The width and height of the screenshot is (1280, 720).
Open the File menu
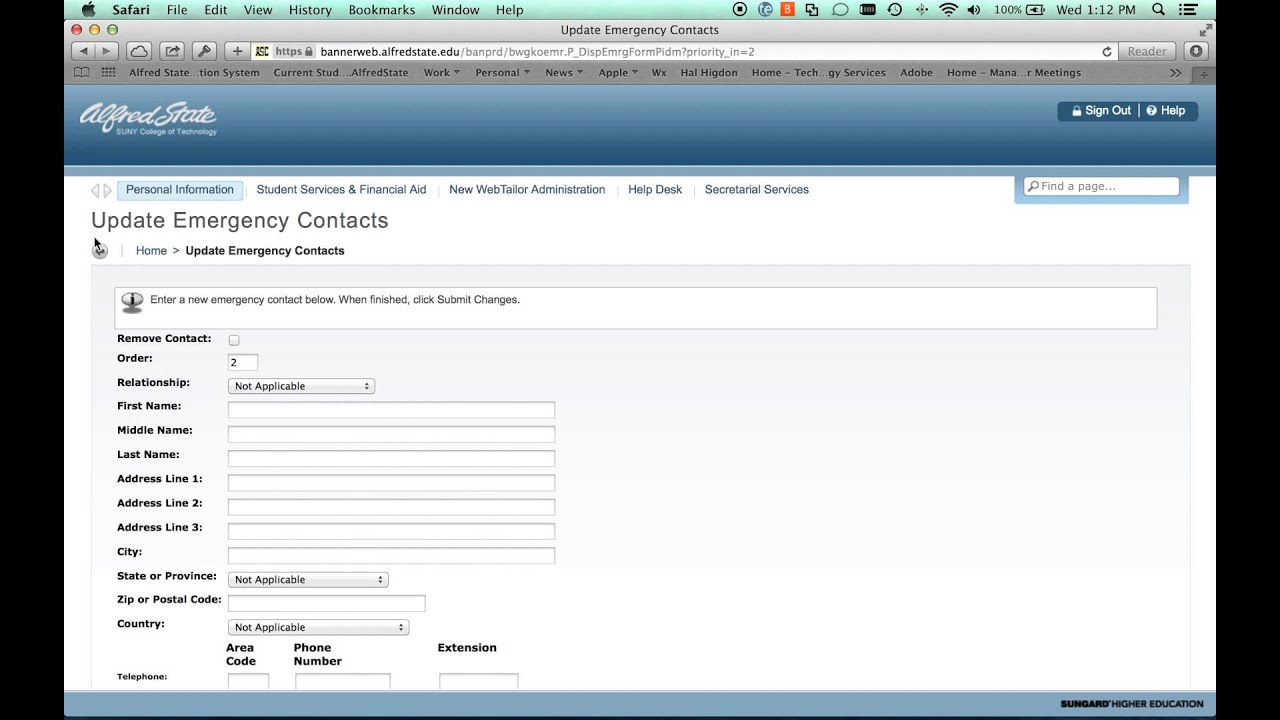coord(177,10)
